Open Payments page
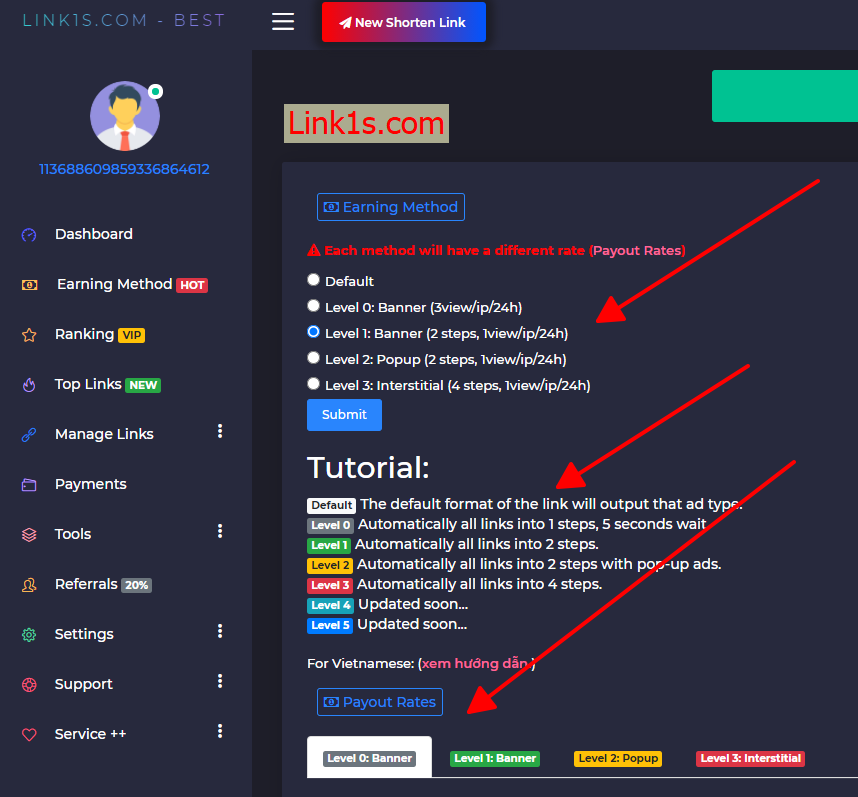This screenshot has width=858, height=797. point(91,484)
